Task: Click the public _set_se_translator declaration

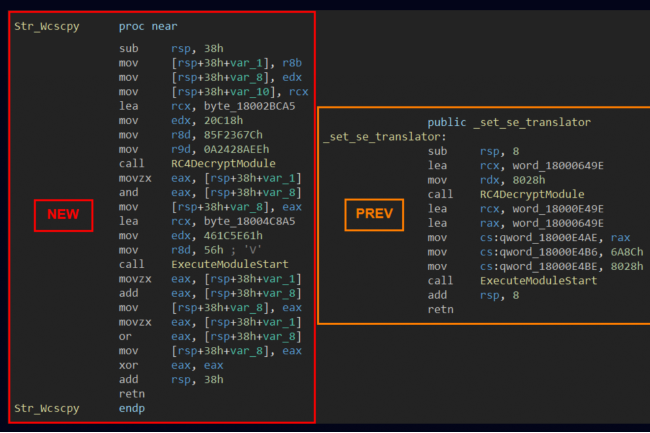Action: pos(509,122)
